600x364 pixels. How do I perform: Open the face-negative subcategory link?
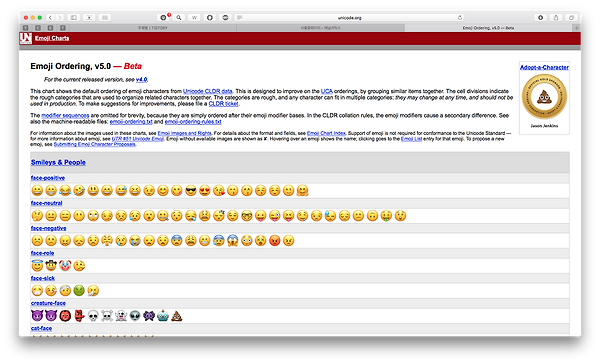pyautogui.click(x=49, y=229)
